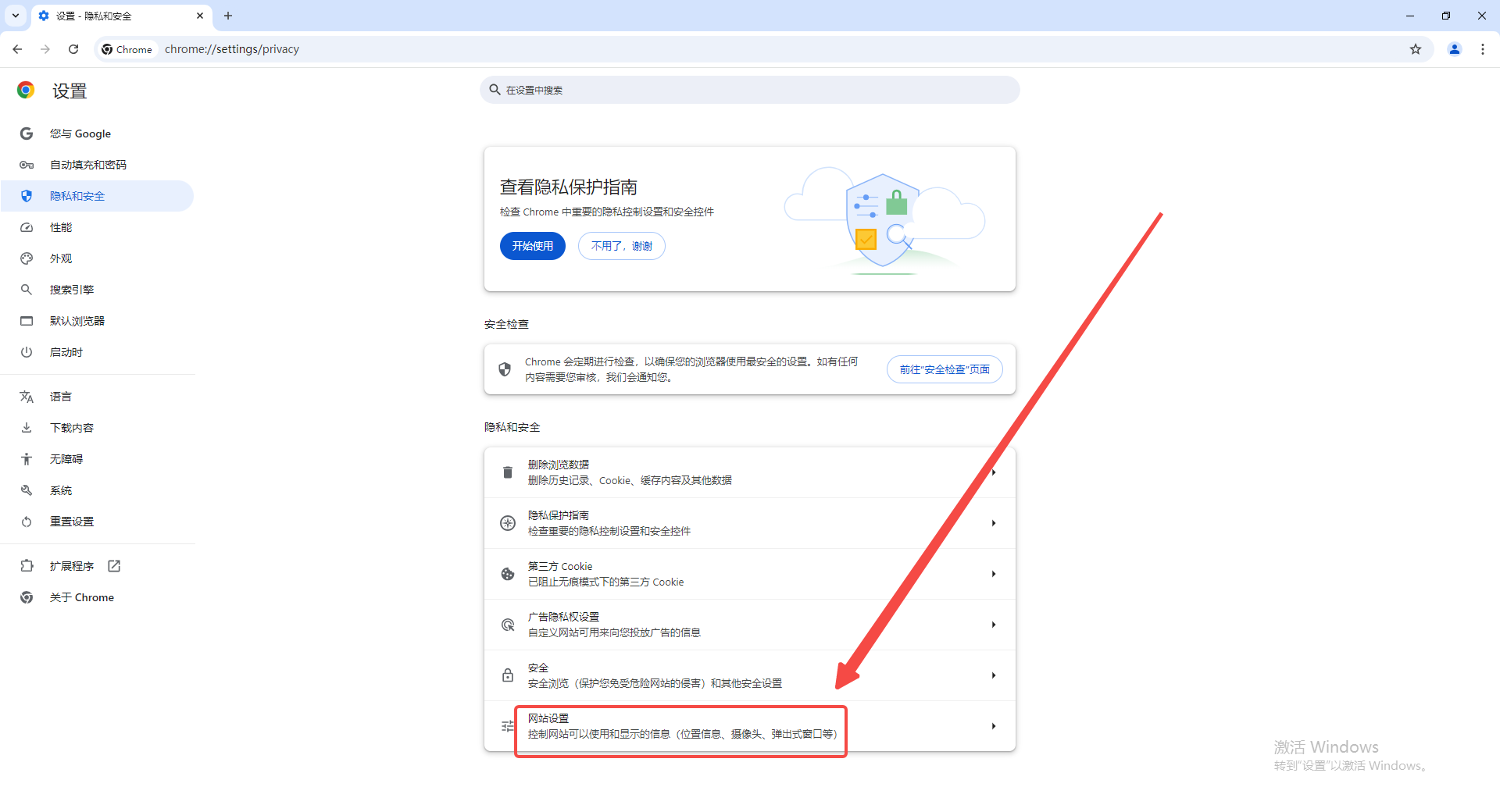
Task: Select 重置设置 in the sidebar
Action: coord(97,522)
